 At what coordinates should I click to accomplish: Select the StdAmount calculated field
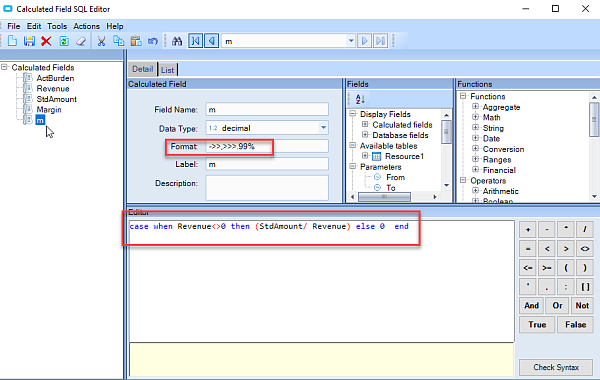pyautogui.click(x=56, y=99)
